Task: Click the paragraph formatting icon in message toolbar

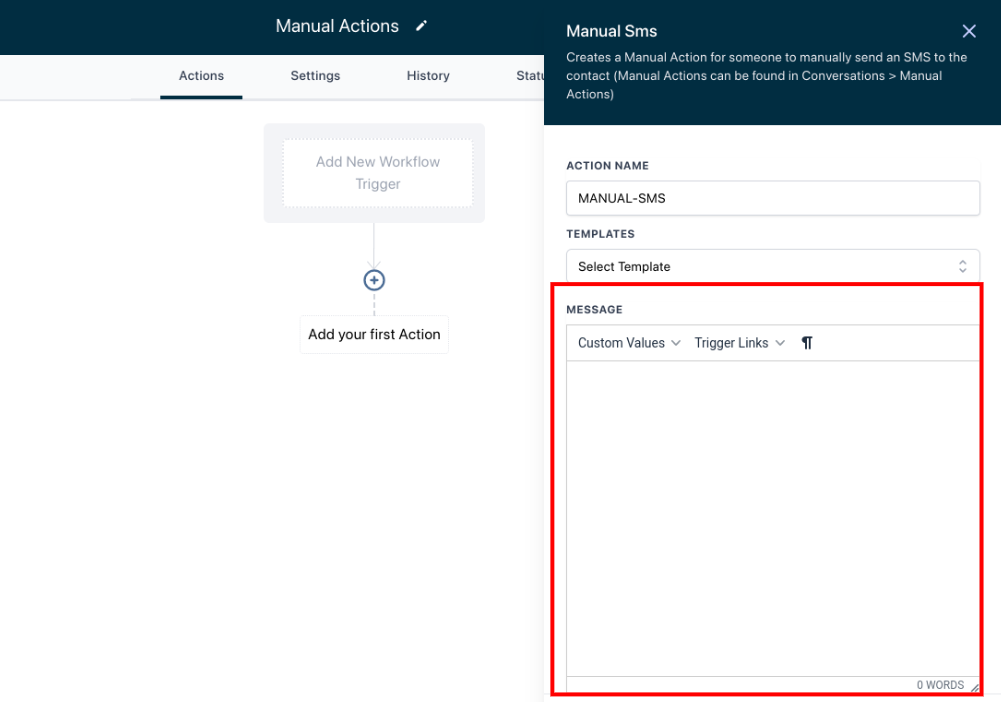Action: coord(807,343)
